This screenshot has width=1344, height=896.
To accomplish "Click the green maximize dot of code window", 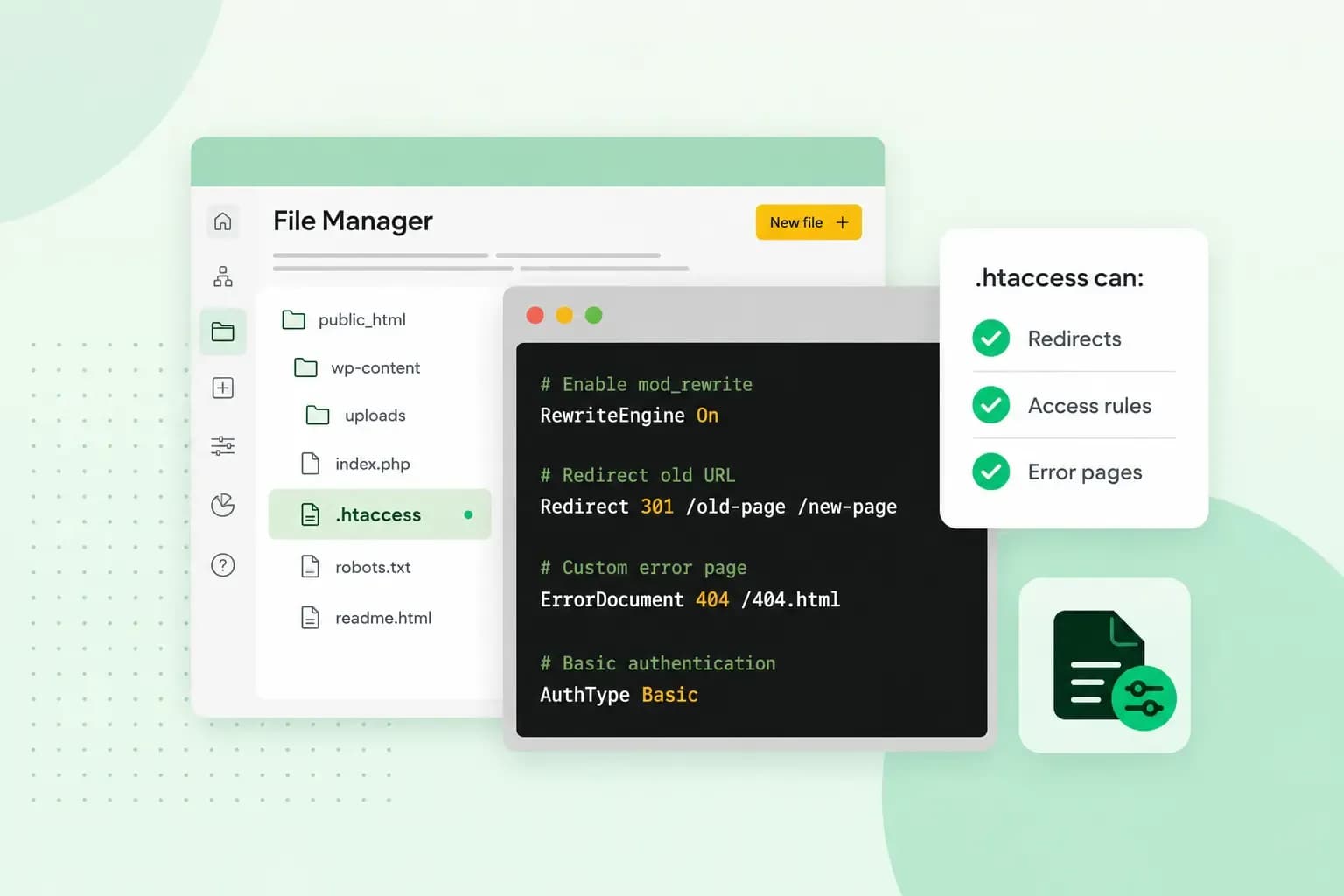I will coord(593,315).
